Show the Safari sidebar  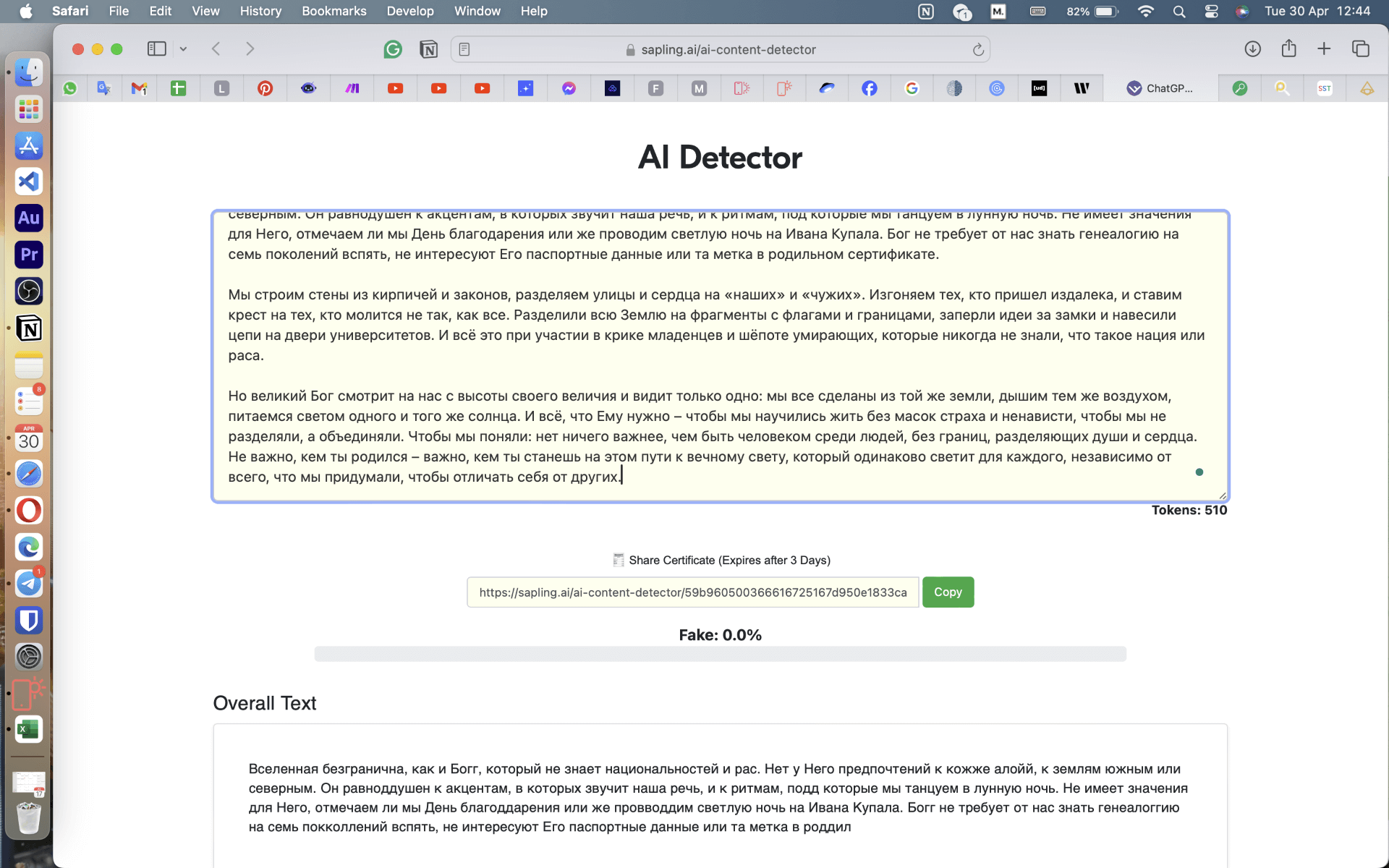[x=156, y=48]
